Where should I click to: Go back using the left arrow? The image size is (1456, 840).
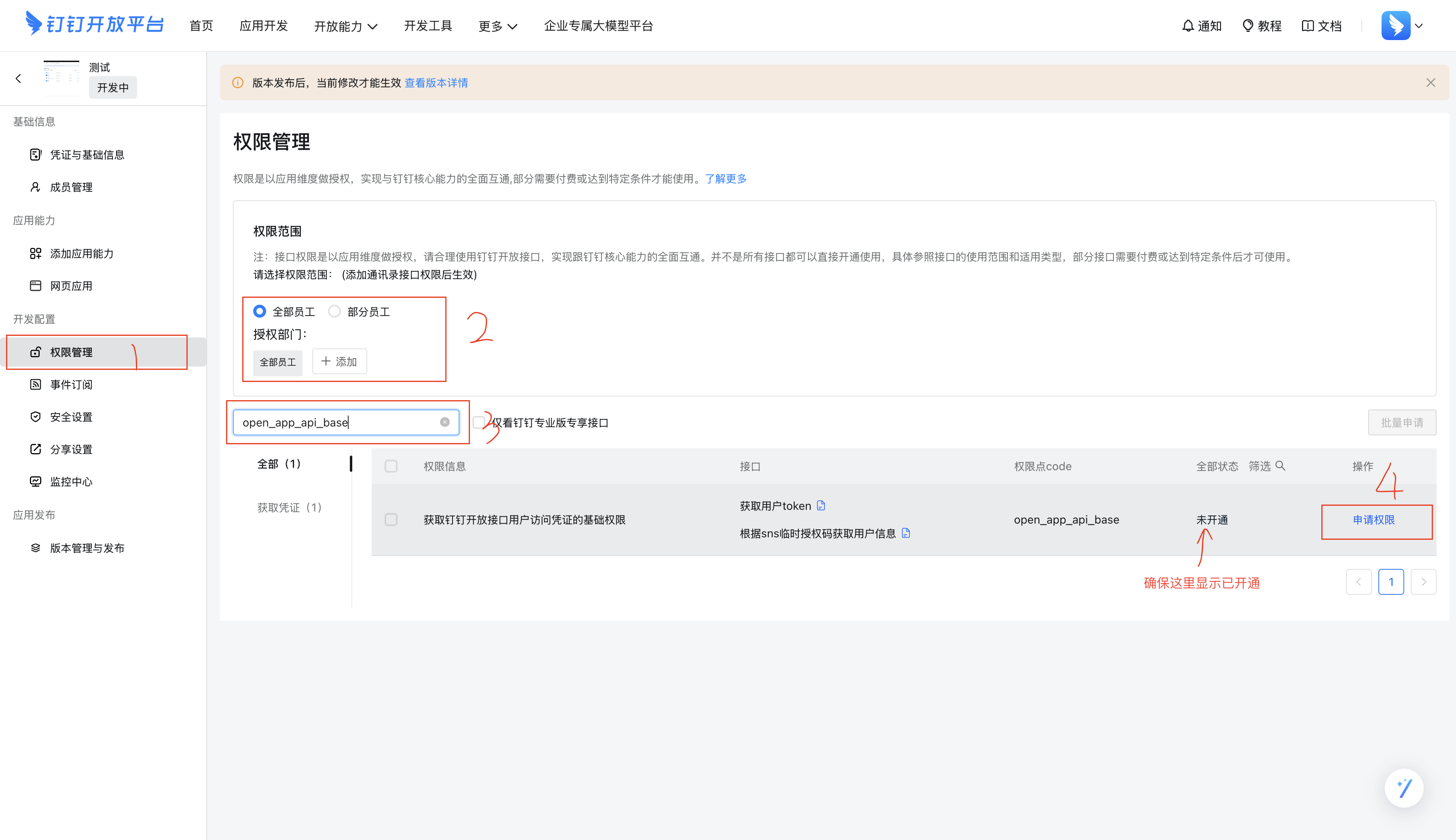tap(19, 78)
